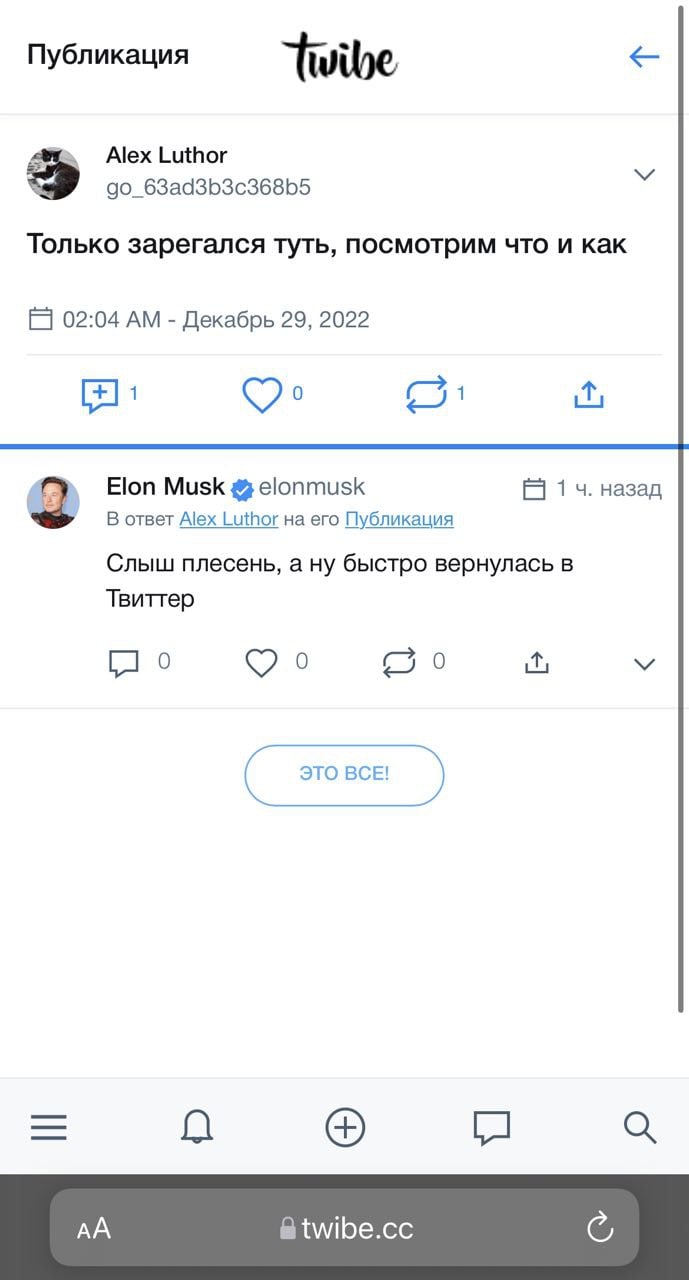Reply to Alex Luthor's post via comment icon

pyautogui.click(x=99, y=396)
